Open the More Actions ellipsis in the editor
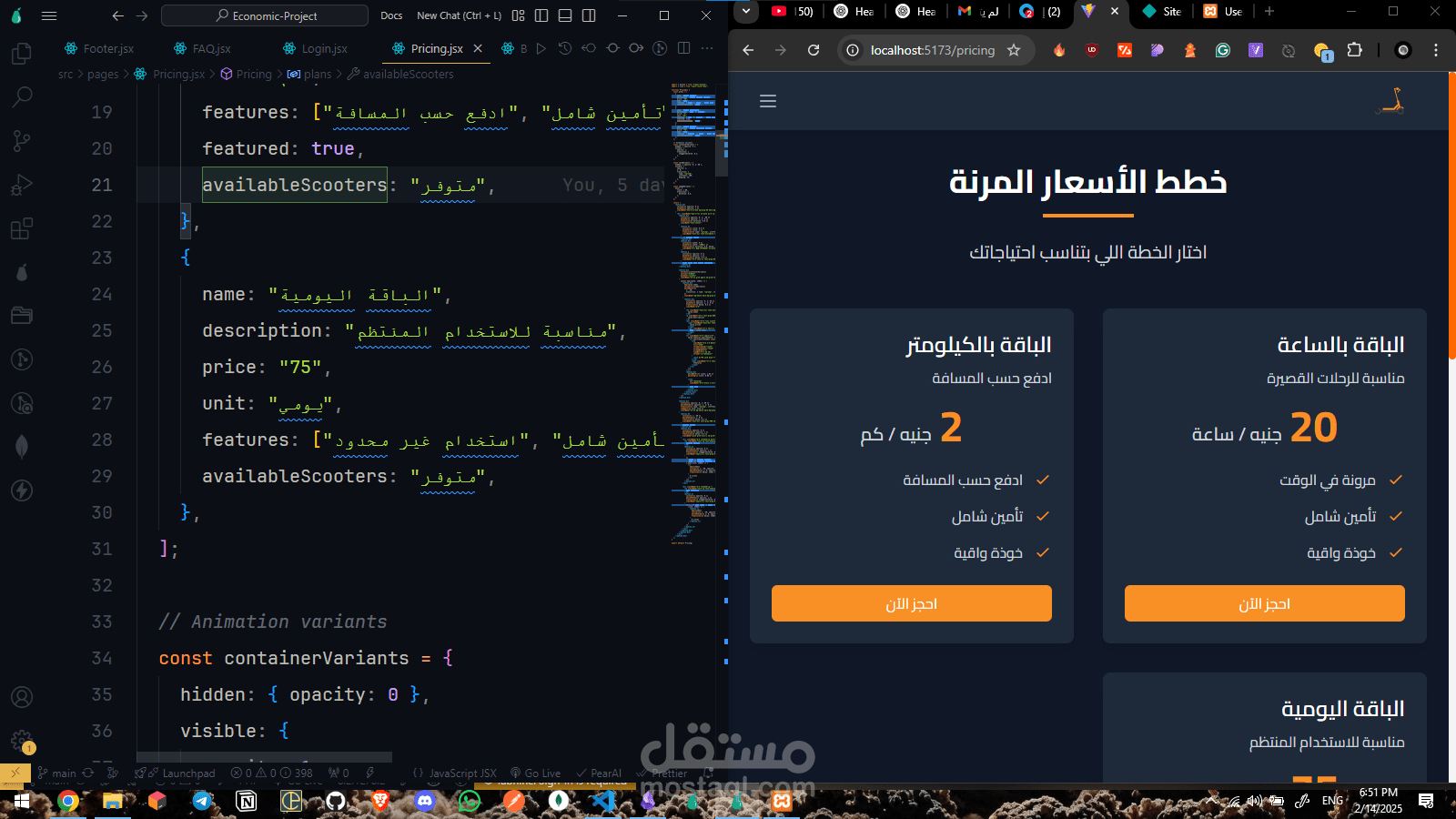This screenshot has width=1456, height=819. [x=707, y=48]
